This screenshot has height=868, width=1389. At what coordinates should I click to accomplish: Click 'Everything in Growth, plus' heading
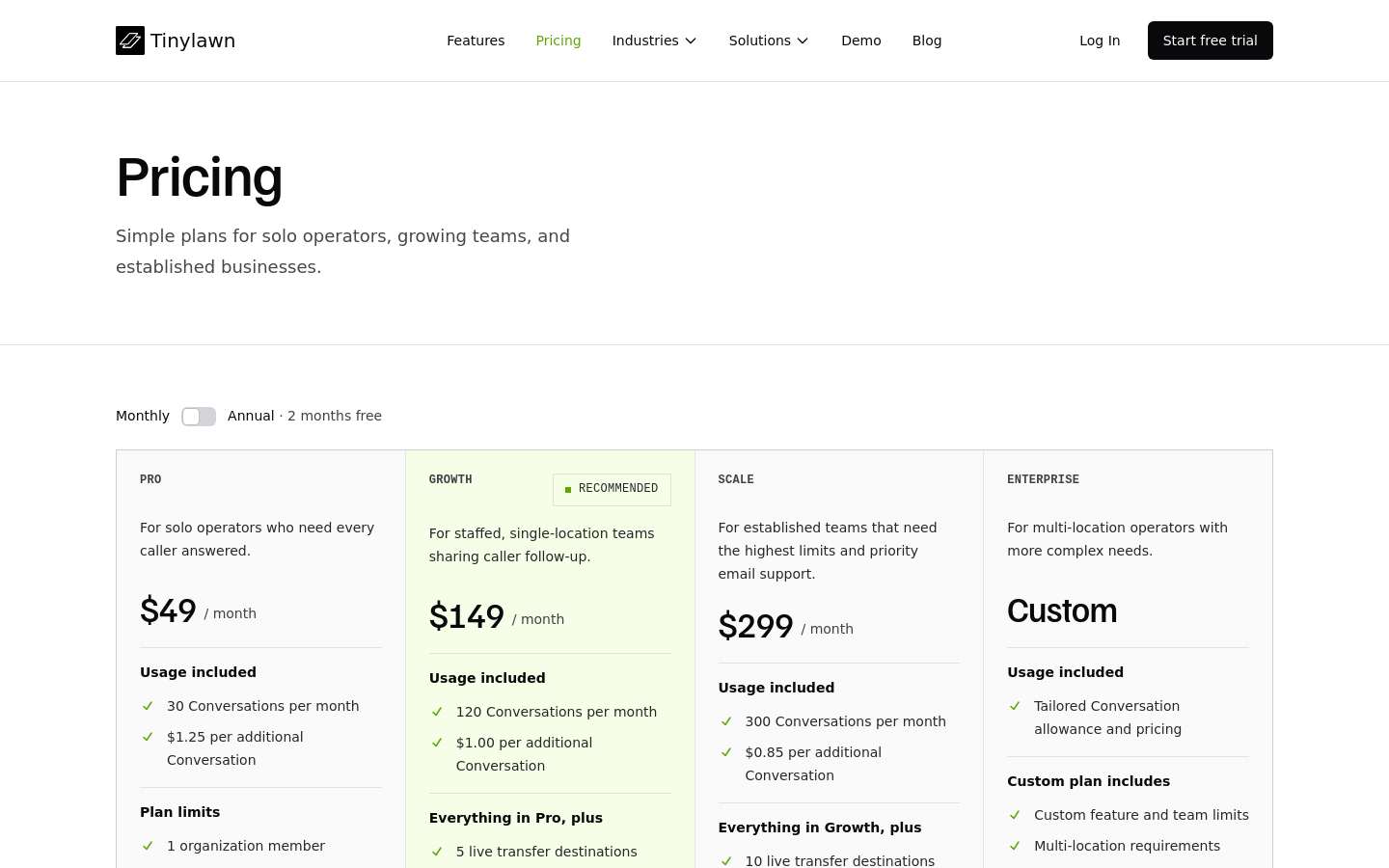coord(820,827)
